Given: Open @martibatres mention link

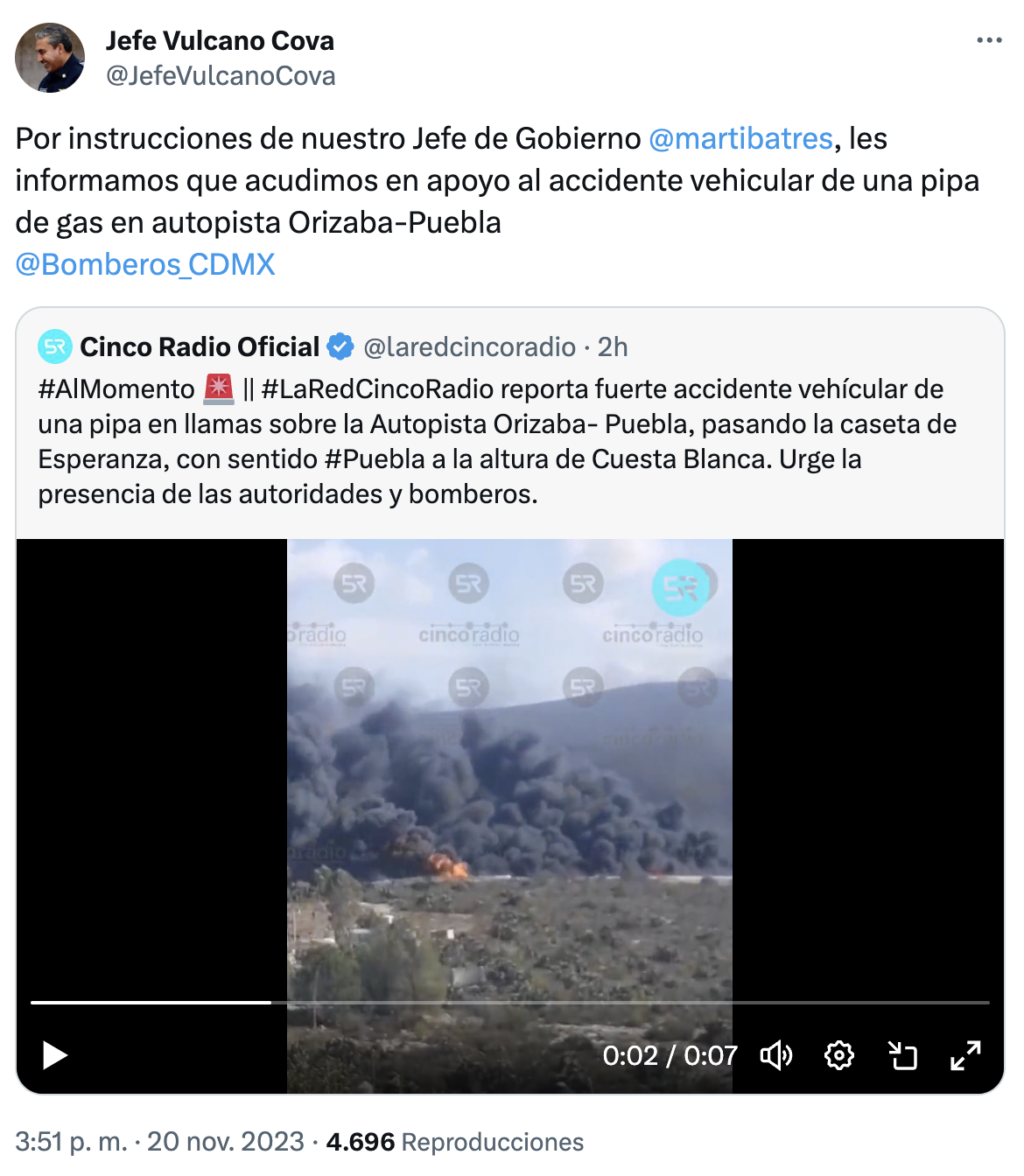Looking at the screenshot, I should [x=740, y=138].
